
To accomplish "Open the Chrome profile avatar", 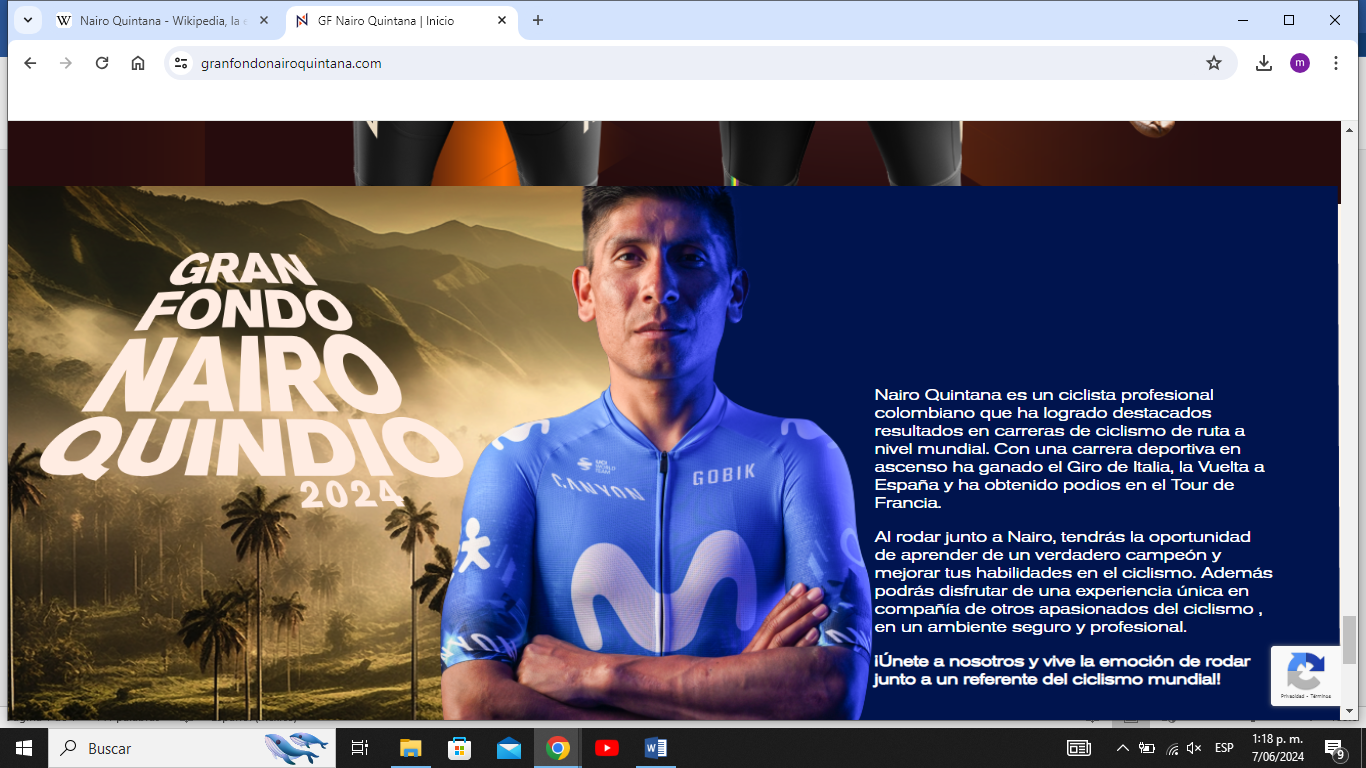I will (1300, 63).
